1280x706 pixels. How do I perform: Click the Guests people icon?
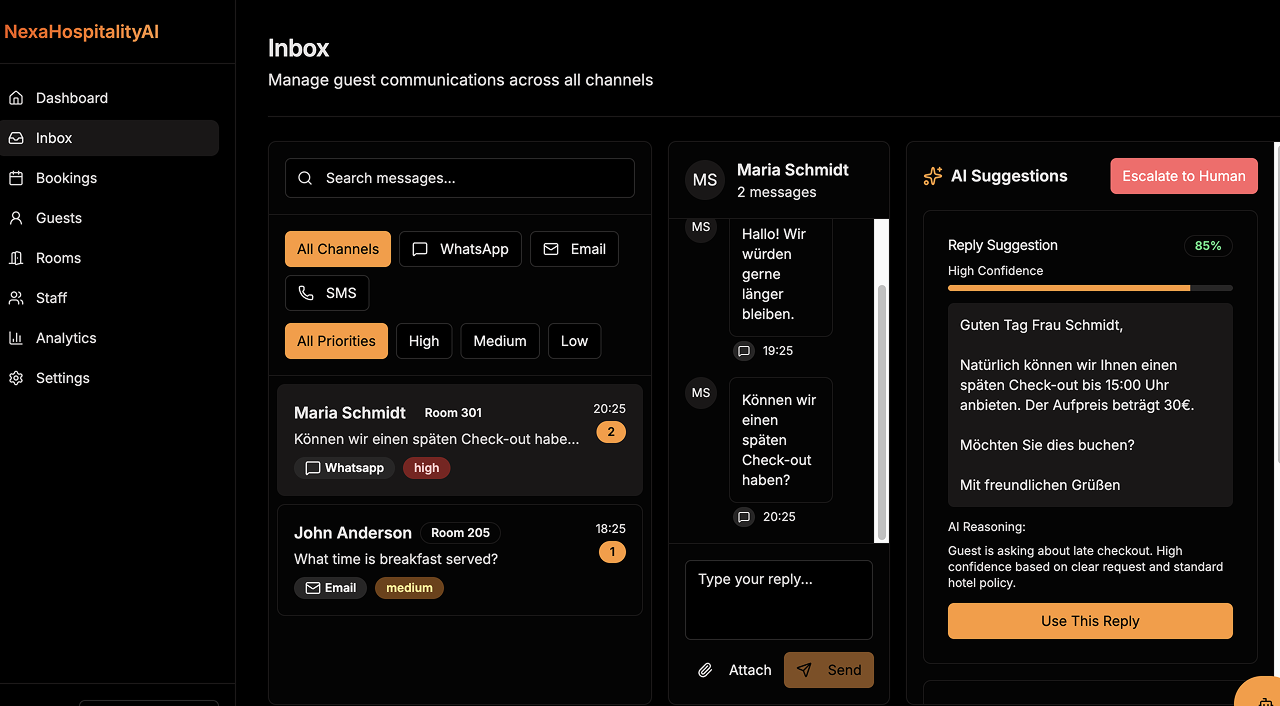[15, 217]
